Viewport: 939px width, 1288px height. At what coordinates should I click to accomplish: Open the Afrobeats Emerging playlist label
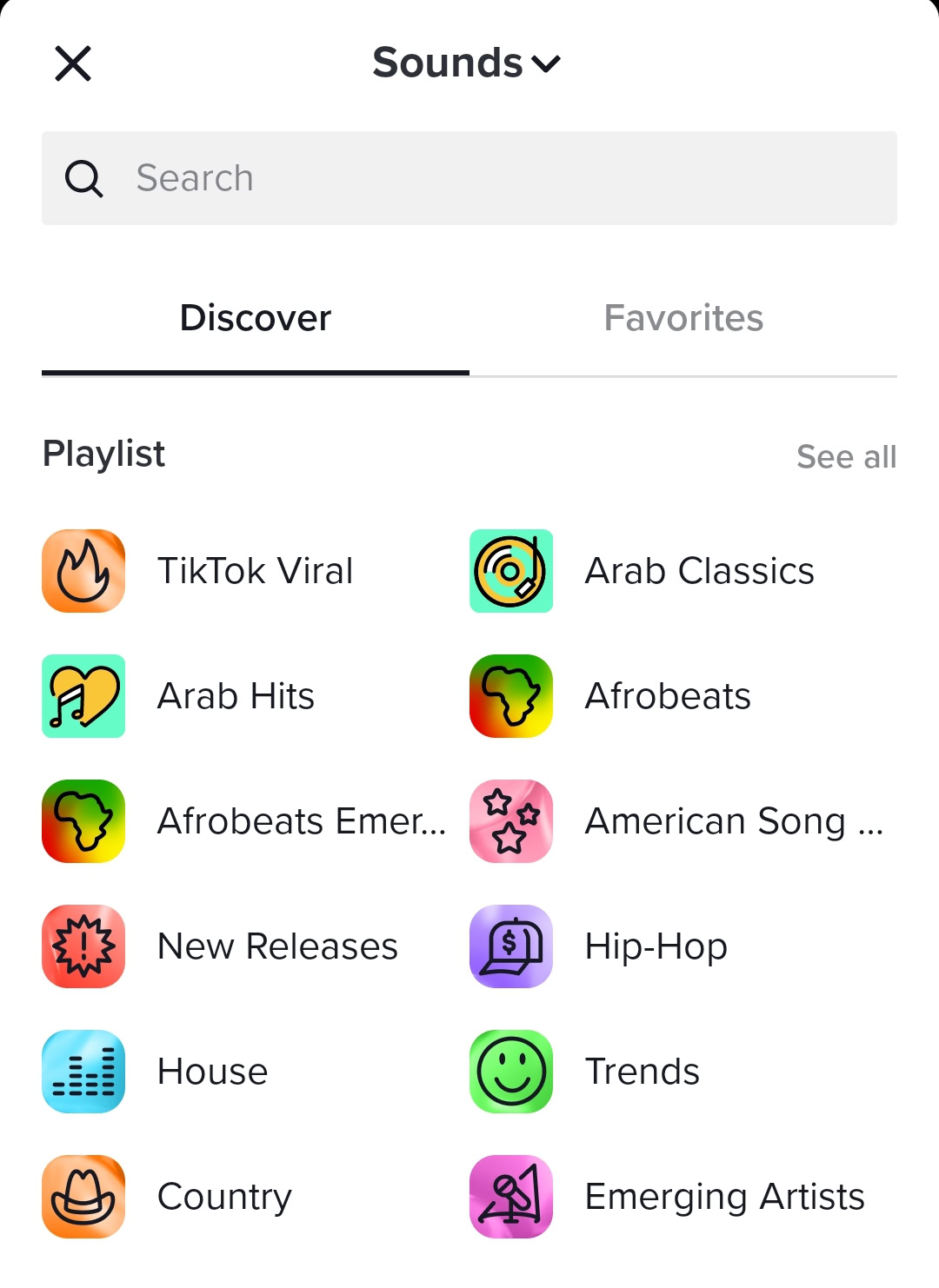click(301, 821)
